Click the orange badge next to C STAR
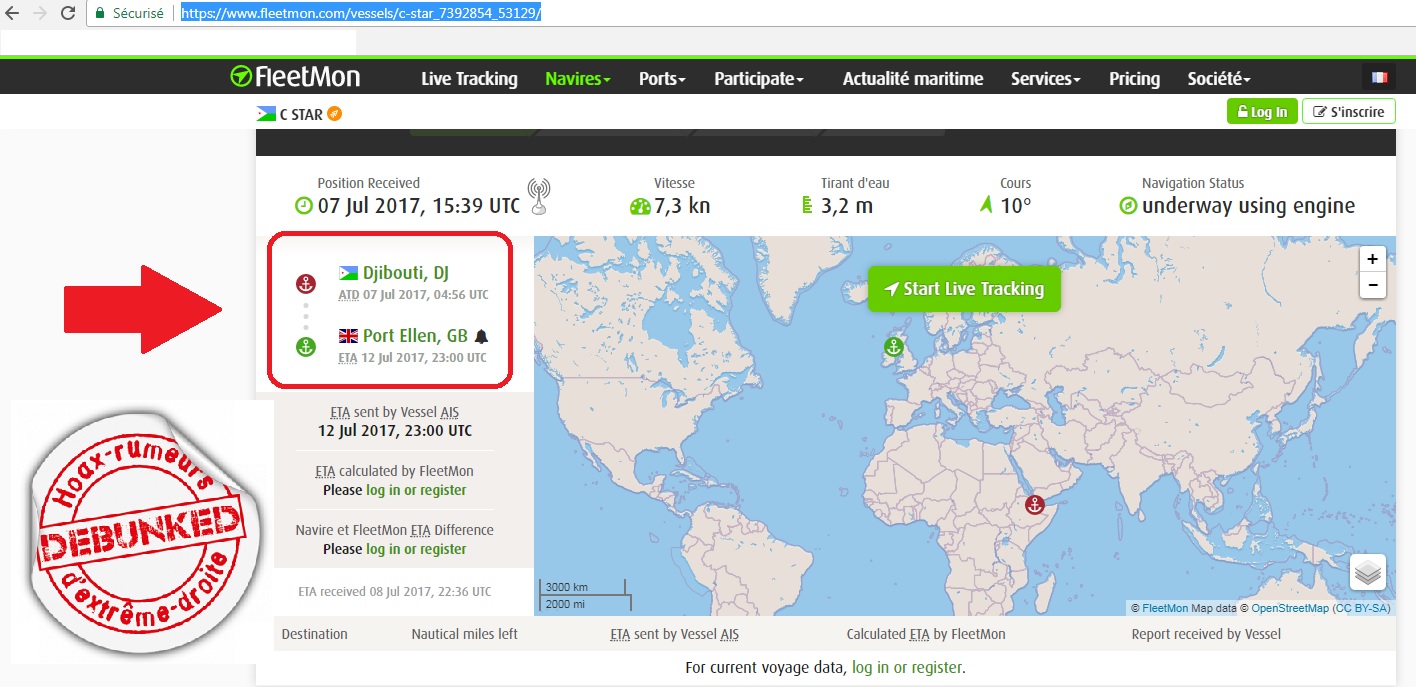Screen dimensions: 1416x687 tap(335, 114)
